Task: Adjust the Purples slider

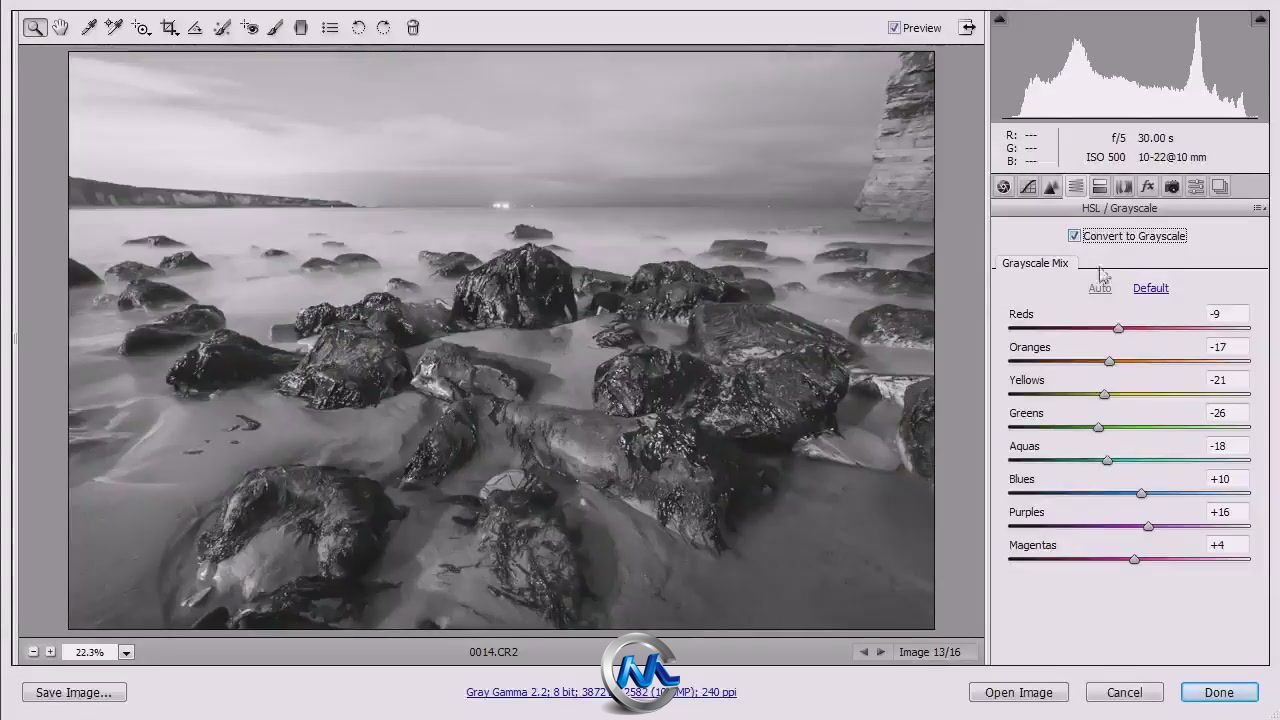Action: 1148,526
